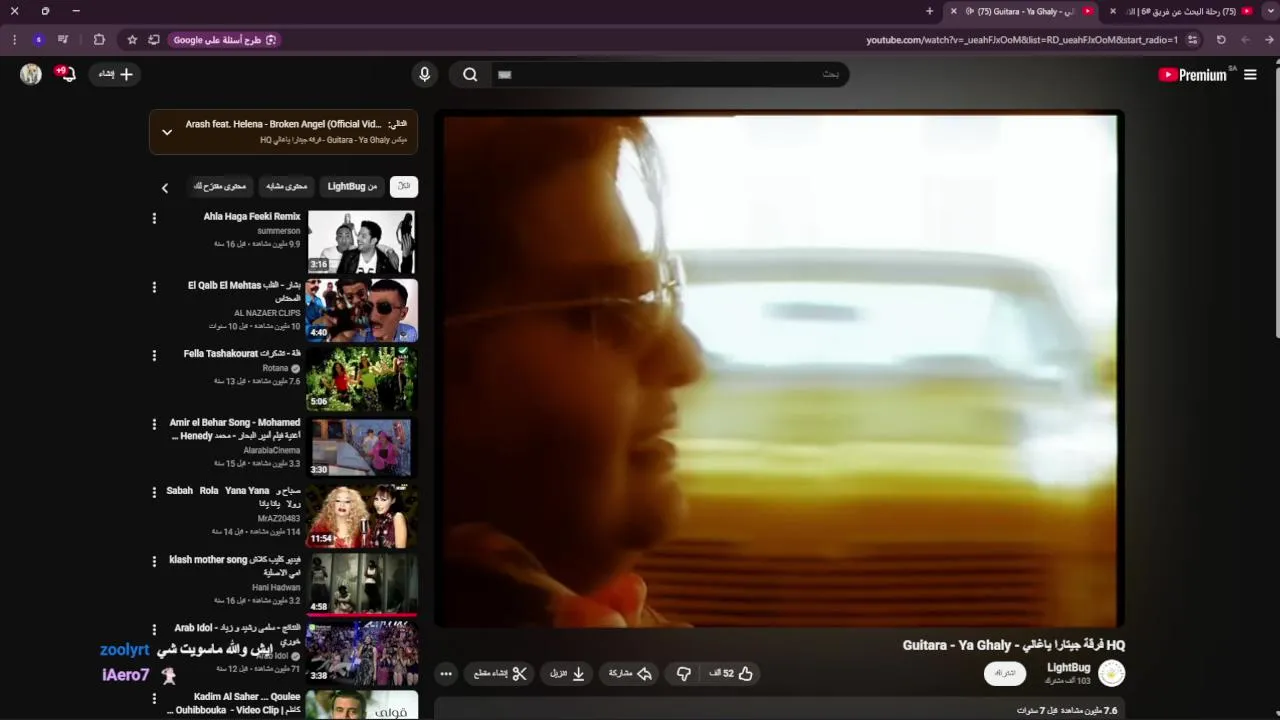Click summerson channel name

pos(279,231)
